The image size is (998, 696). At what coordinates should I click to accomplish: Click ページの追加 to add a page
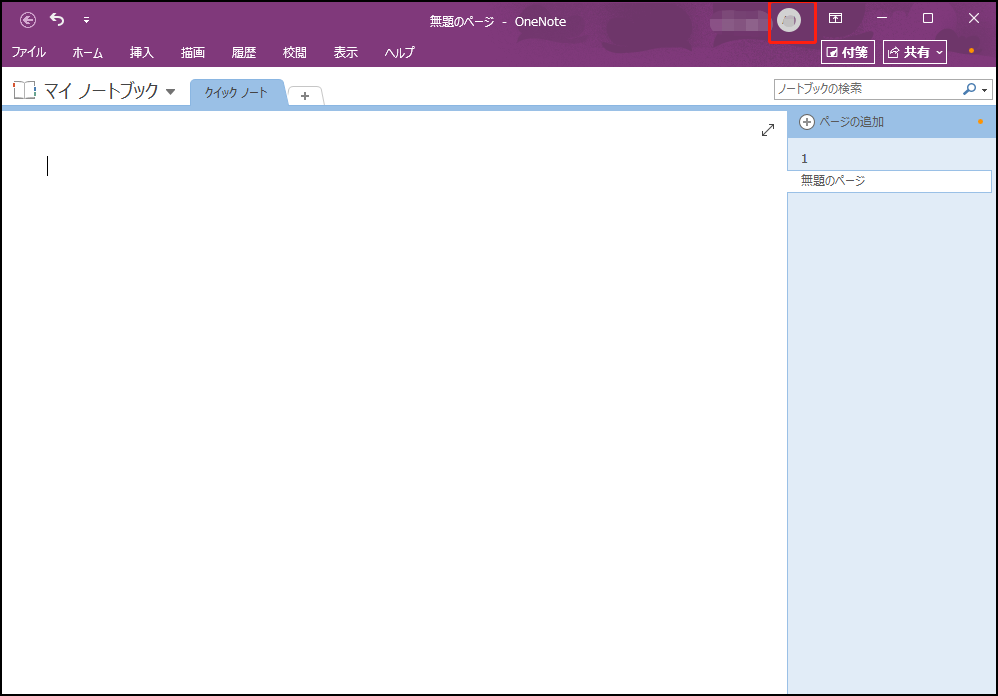[x=841, y=122]
